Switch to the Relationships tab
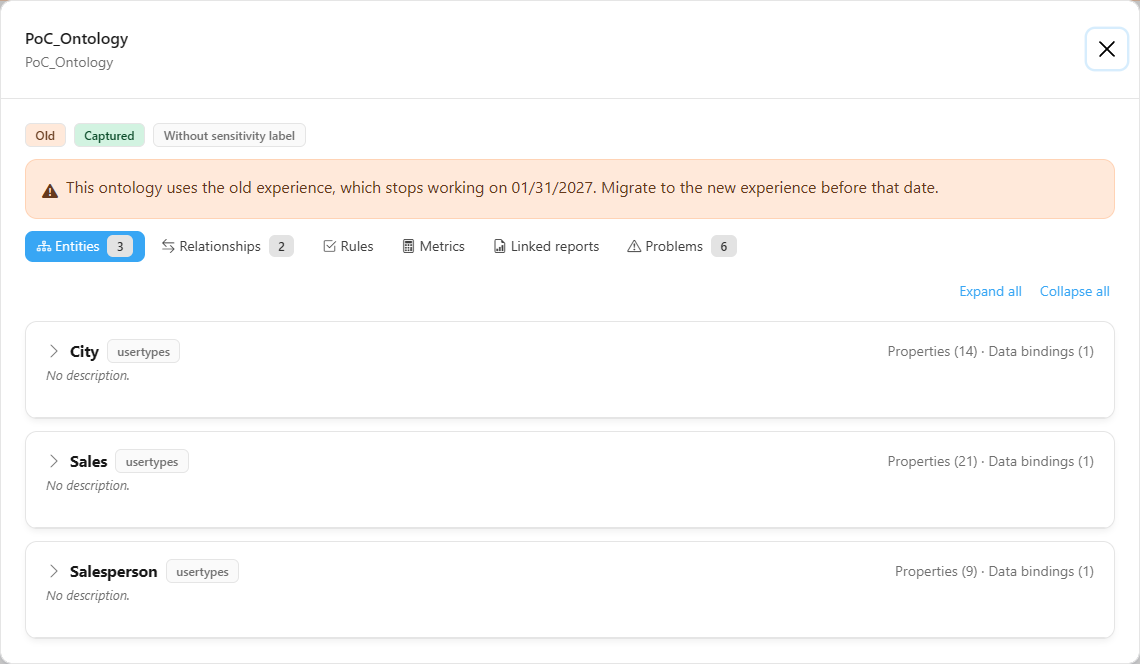 228,247
